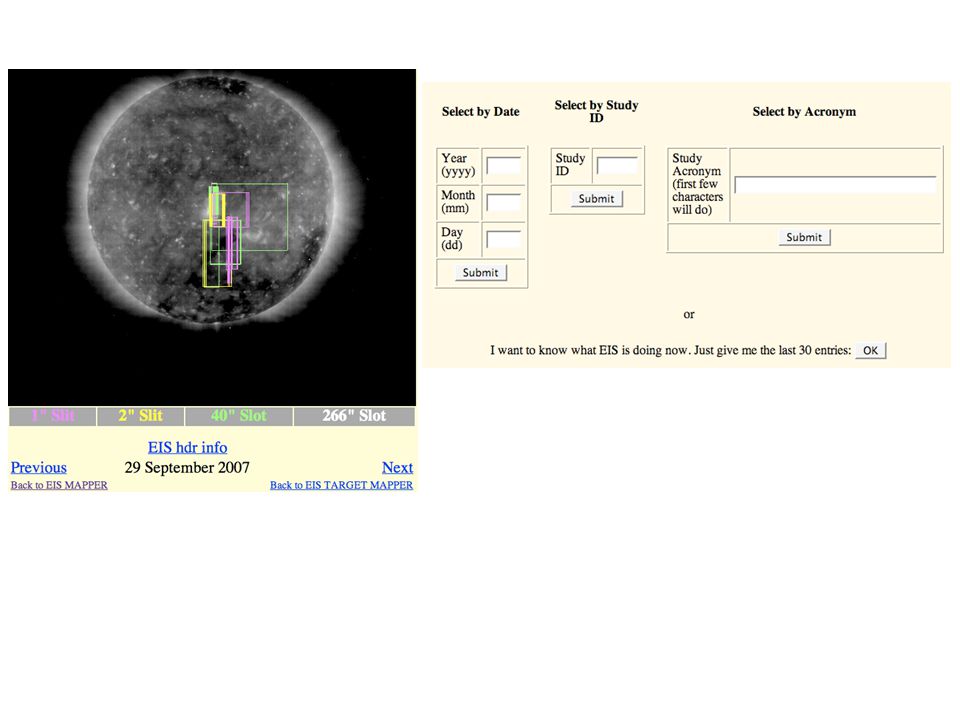The image size is (960, 720).
Task: Click the Day (dd) input field
Action: tap(503, 239)
